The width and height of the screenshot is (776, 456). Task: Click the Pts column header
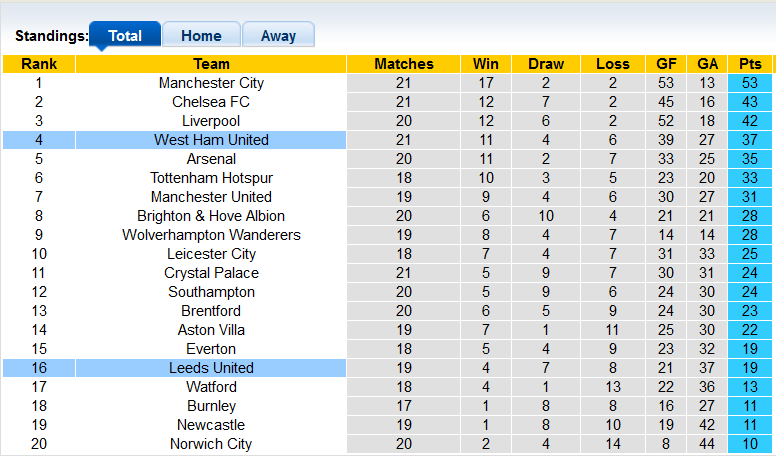749,64
